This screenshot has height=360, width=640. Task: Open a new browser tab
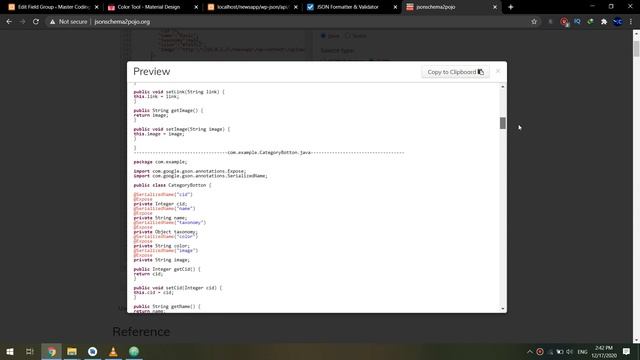point(511,7)
